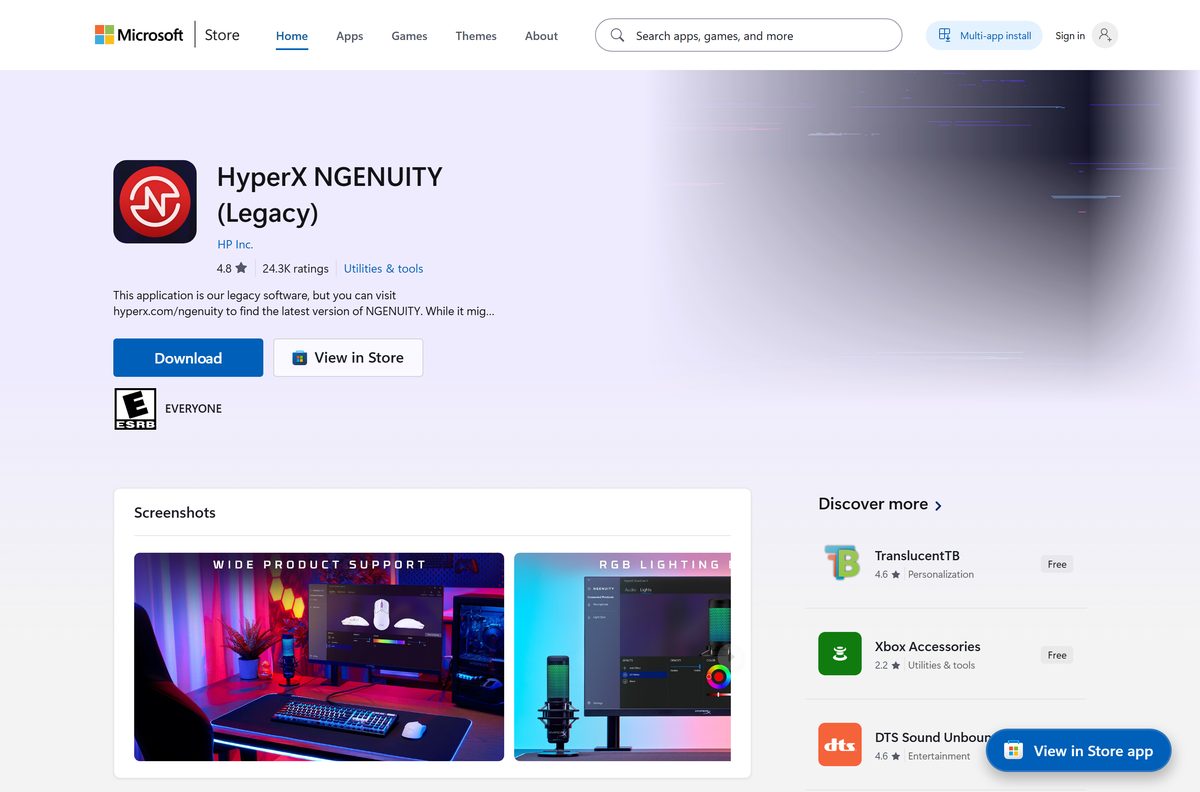Open the Themes tab

pos(476,36)
